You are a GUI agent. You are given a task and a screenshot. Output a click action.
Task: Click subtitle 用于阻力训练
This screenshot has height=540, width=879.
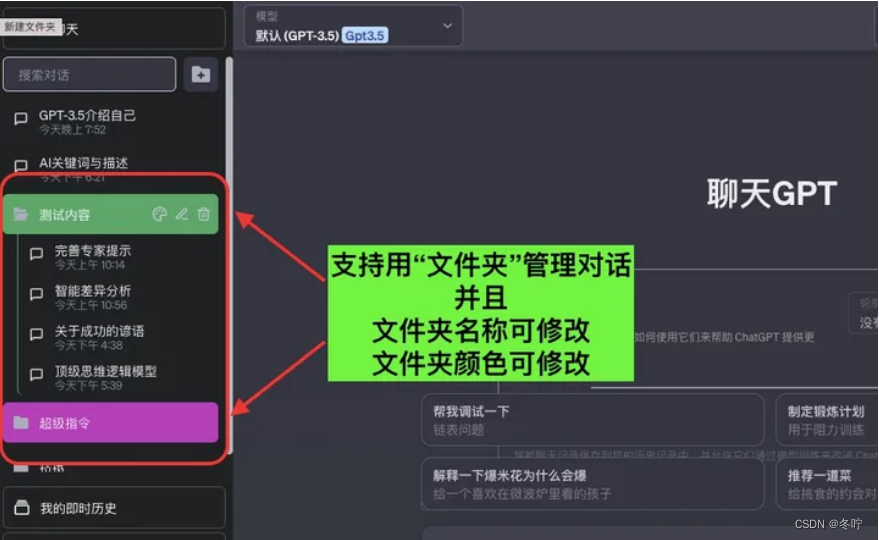[x=826, y=430]
